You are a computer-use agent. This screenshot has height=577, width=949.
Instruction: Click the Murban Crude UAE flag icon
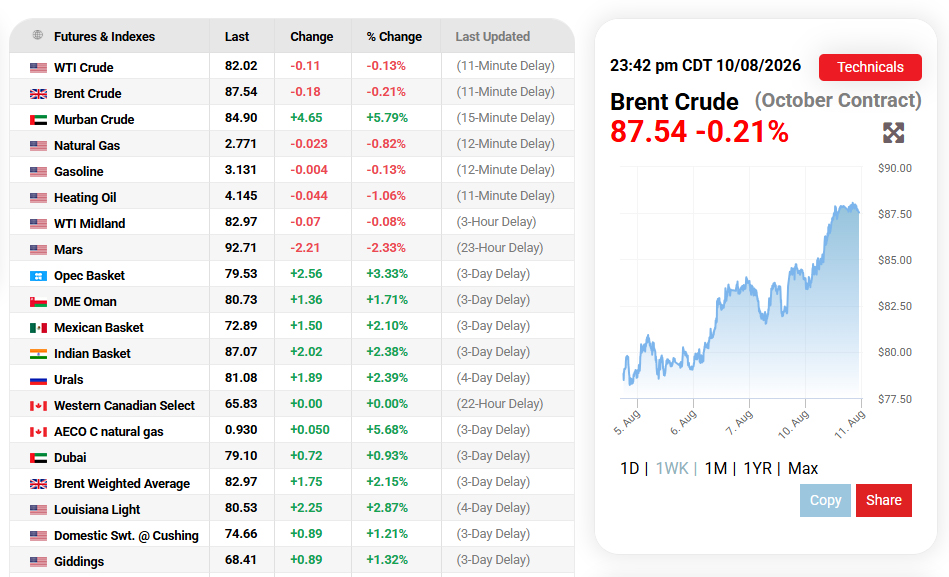[x=38, y=120]
